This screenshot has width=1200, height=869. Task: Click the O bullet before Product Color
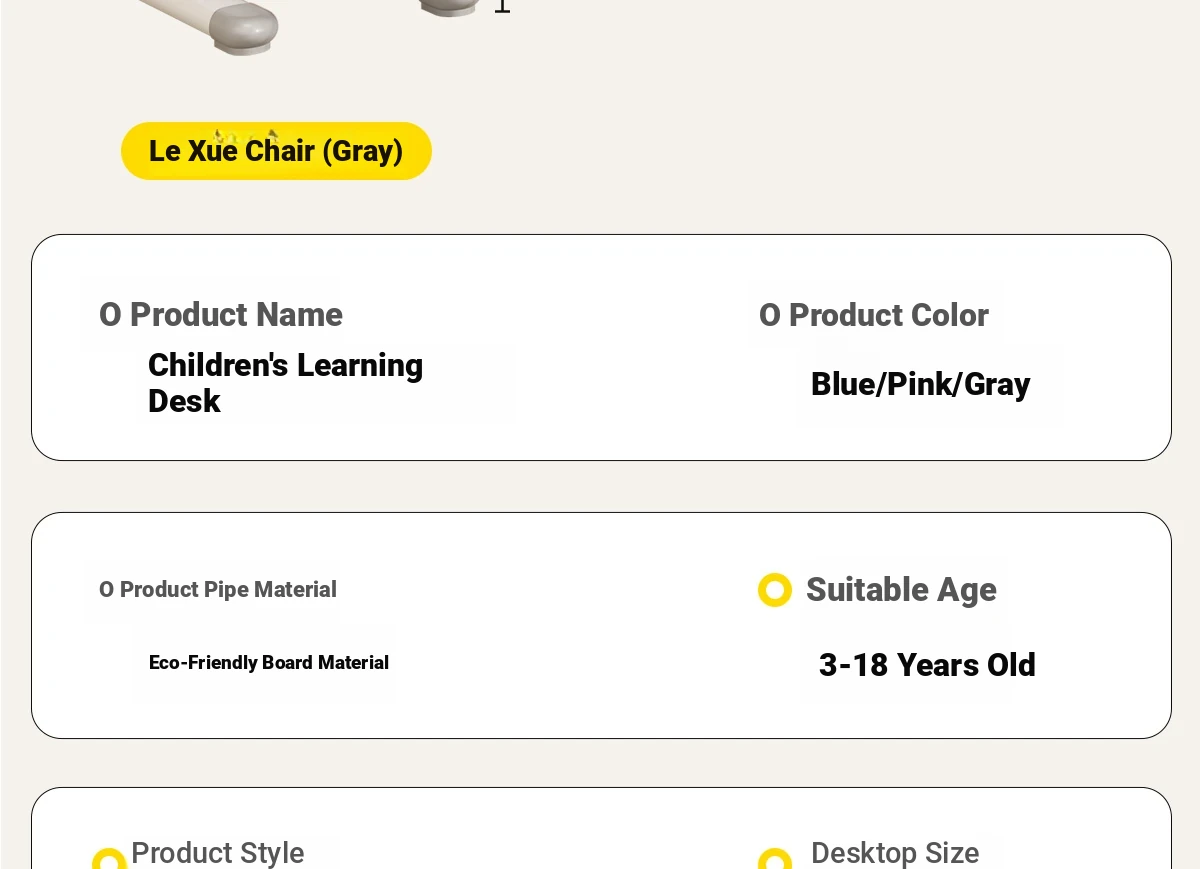[x=769, y=315]
